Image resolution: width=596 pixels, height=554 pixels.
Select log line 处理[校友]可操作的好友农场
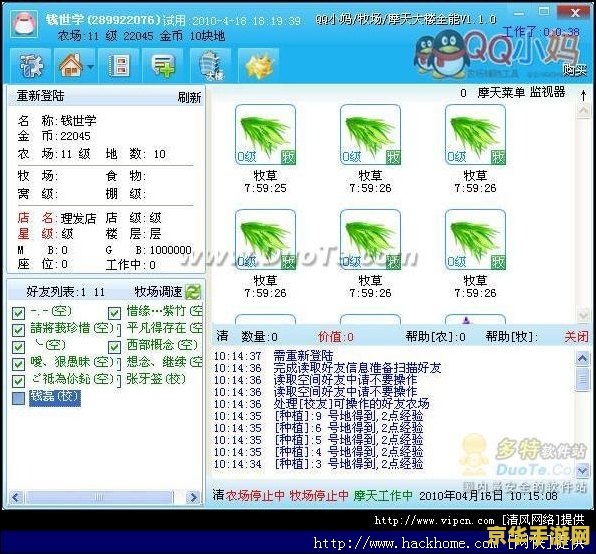351,404
